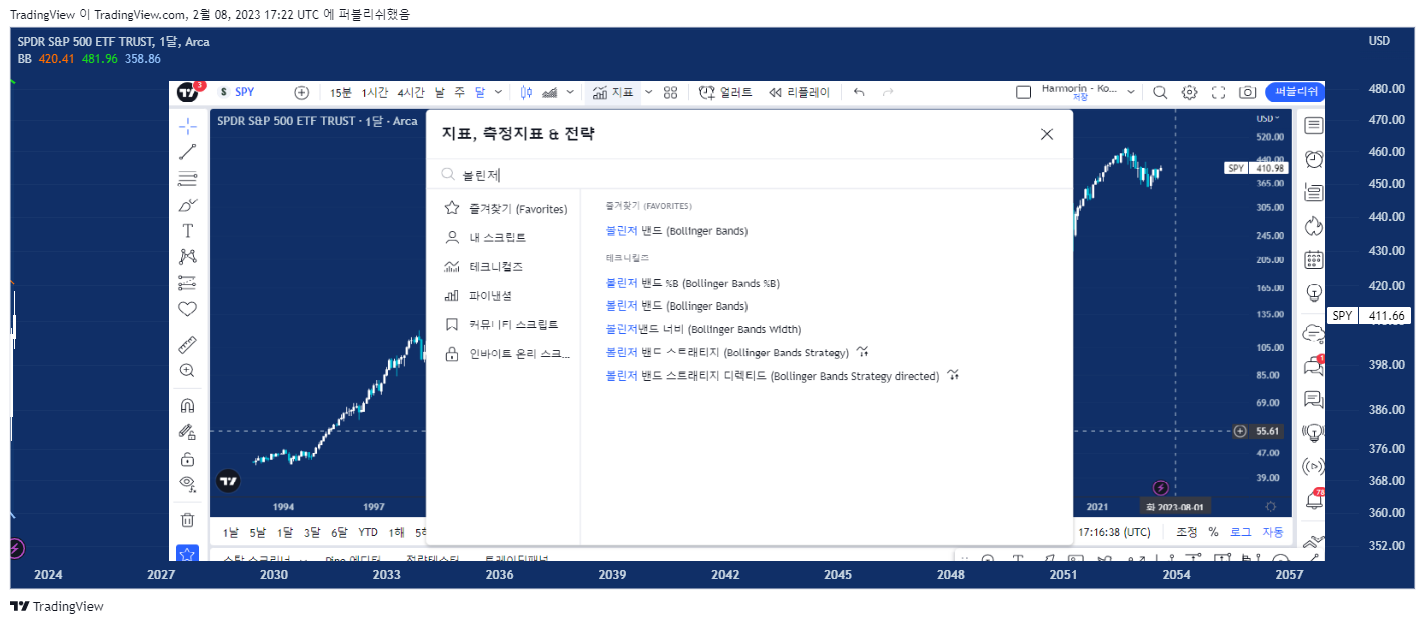Select the candlestick chart type icon

pyautogui.click(x=527, y=92)
